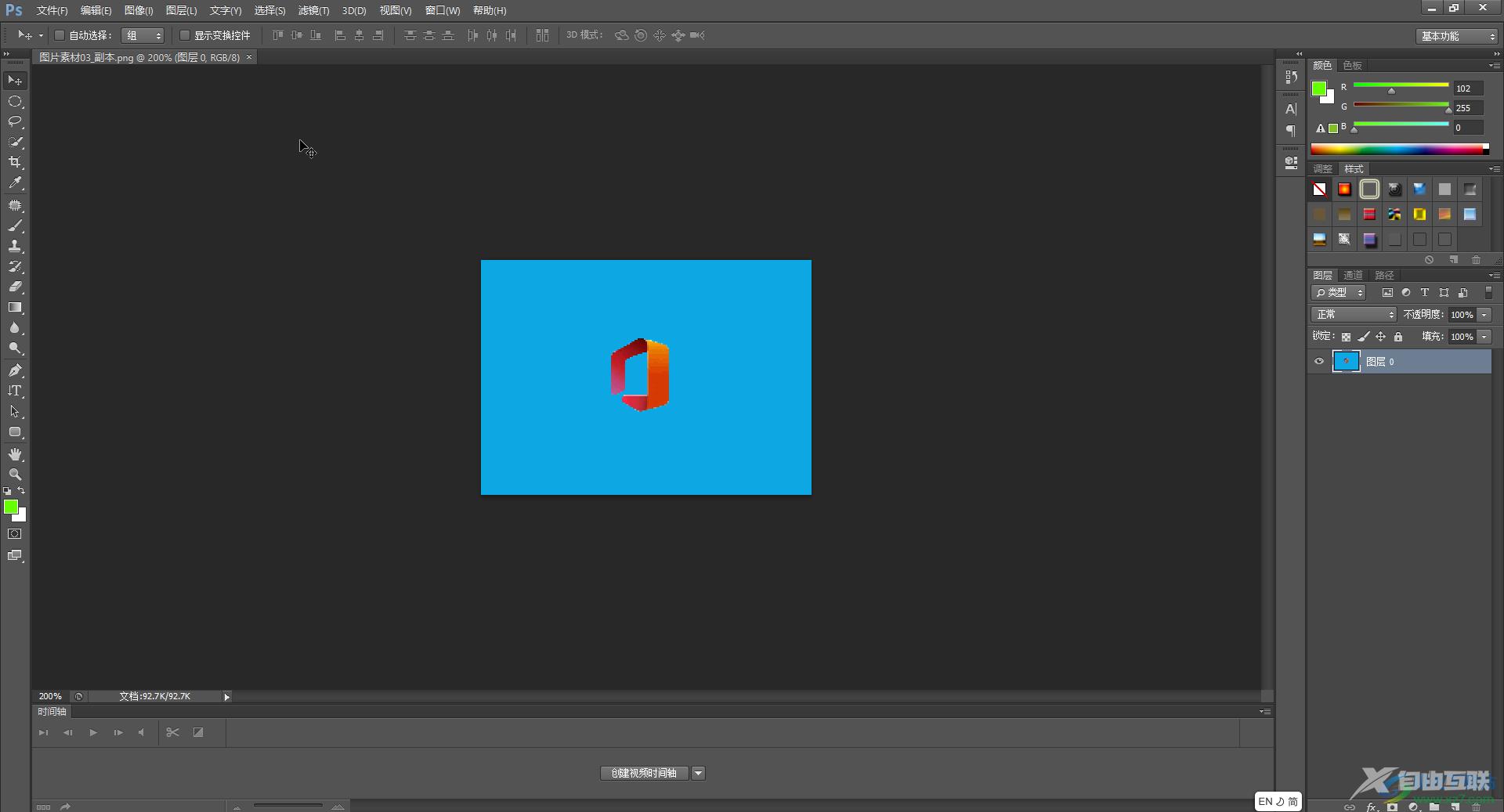Select the Crop tool
The image size is (1504, 812).
point(15,163)
